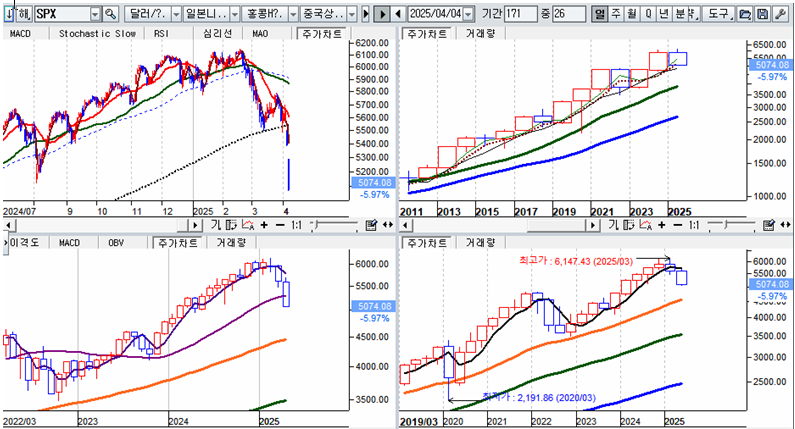Select the 월 monthly period toggle

(632, 14)
